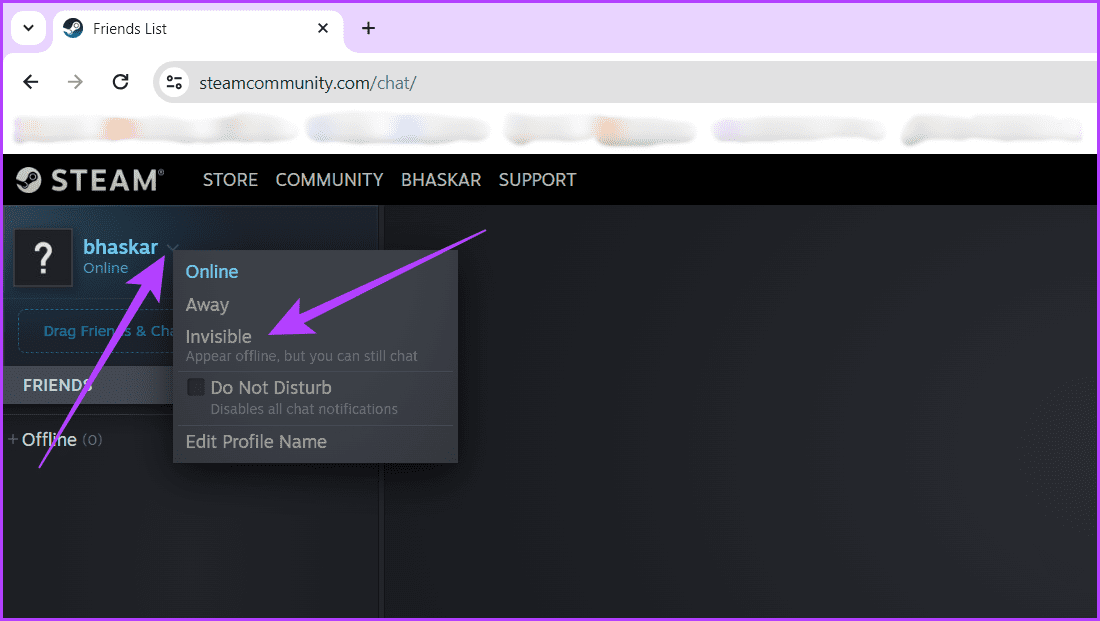Image resolution: width=1100 pixels, height=621 pixels.
Task: Click the browser forward arrow
Action: (x=75, y=82)
